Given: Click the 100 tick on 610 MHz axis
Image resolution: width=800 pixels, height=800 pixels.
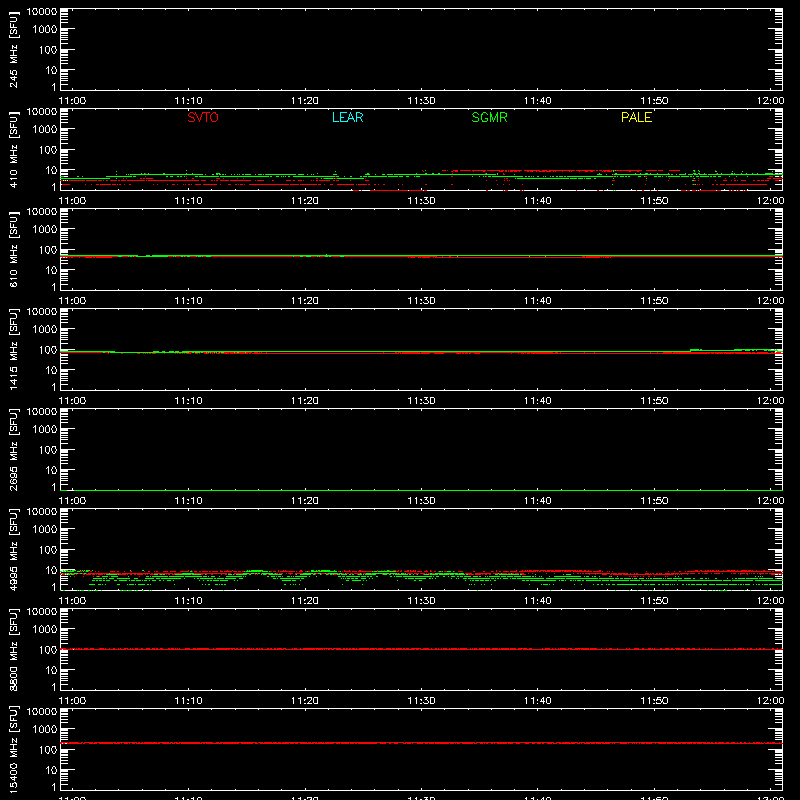Looking at the screenshot, I should pos(48,250).
